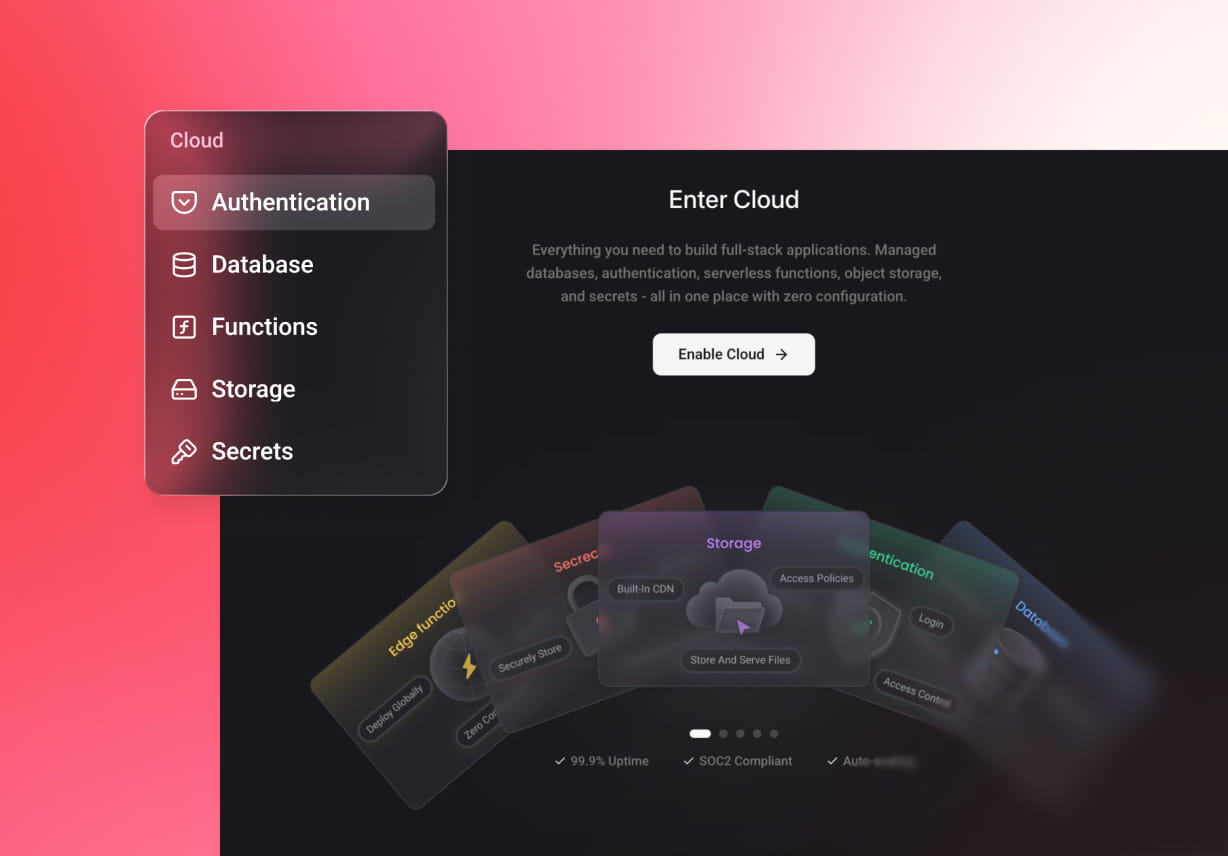This screenshot has width=1228, height=856.
Task: Click the Storage title on center card
Action: [734, 543]
